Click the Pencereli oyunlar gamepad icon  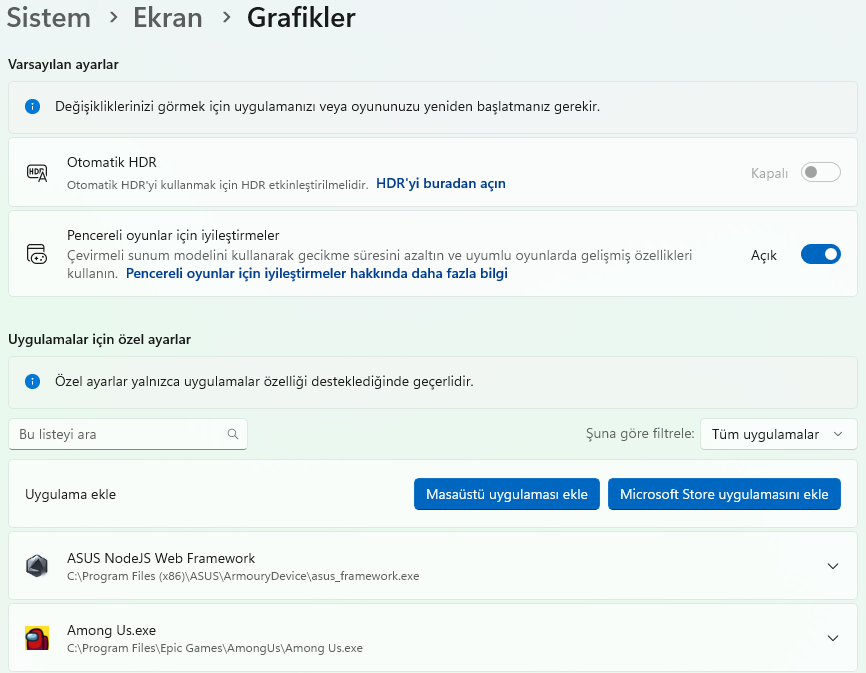coord(37,254)
